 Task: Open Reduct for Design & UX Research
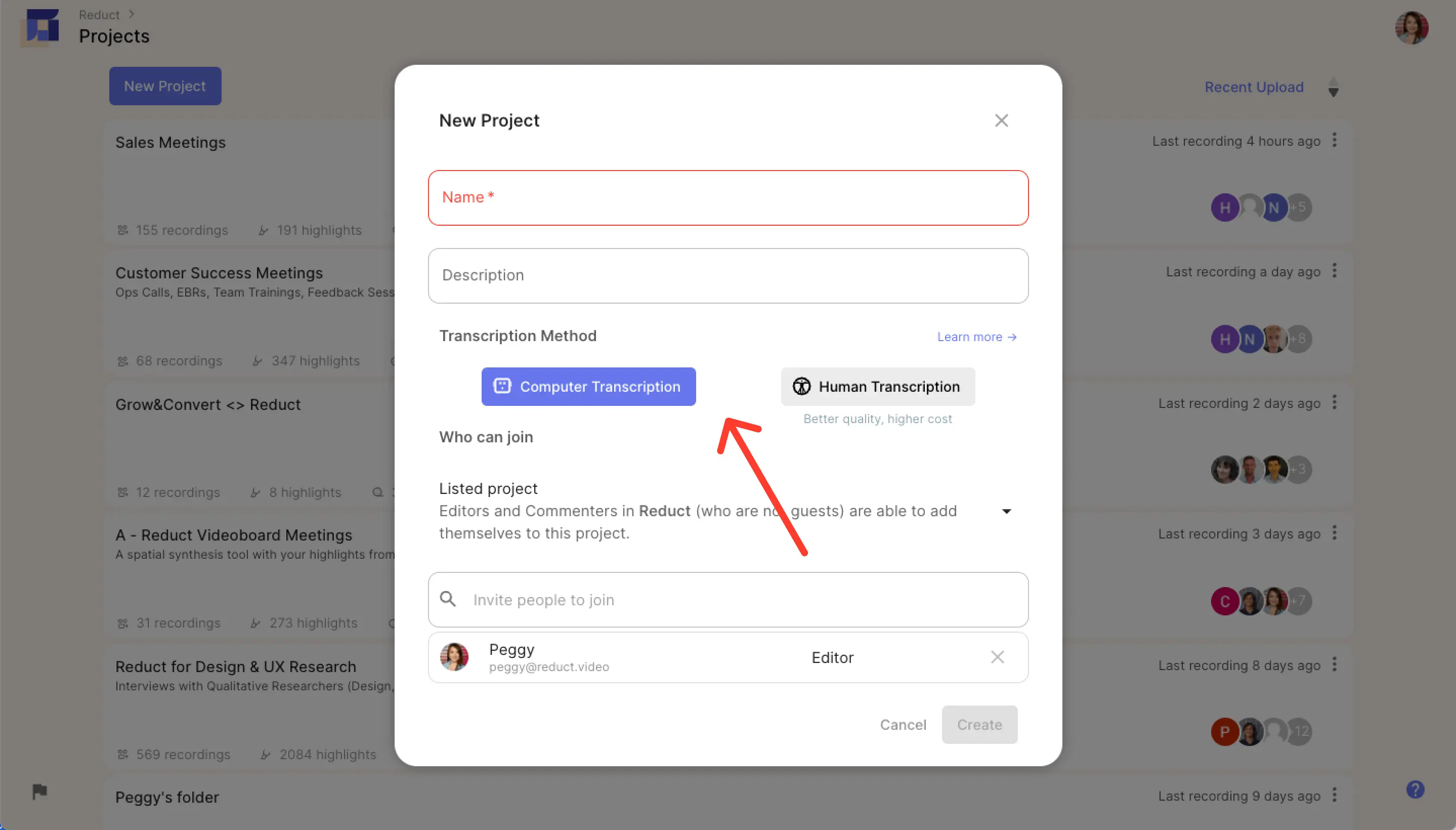click(235, 667)
